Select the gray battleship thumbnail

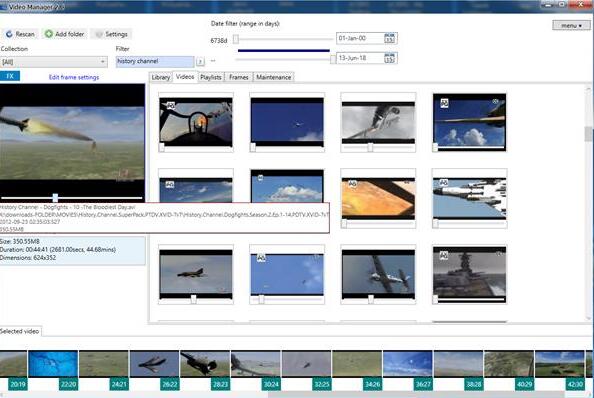click(469, 274)
